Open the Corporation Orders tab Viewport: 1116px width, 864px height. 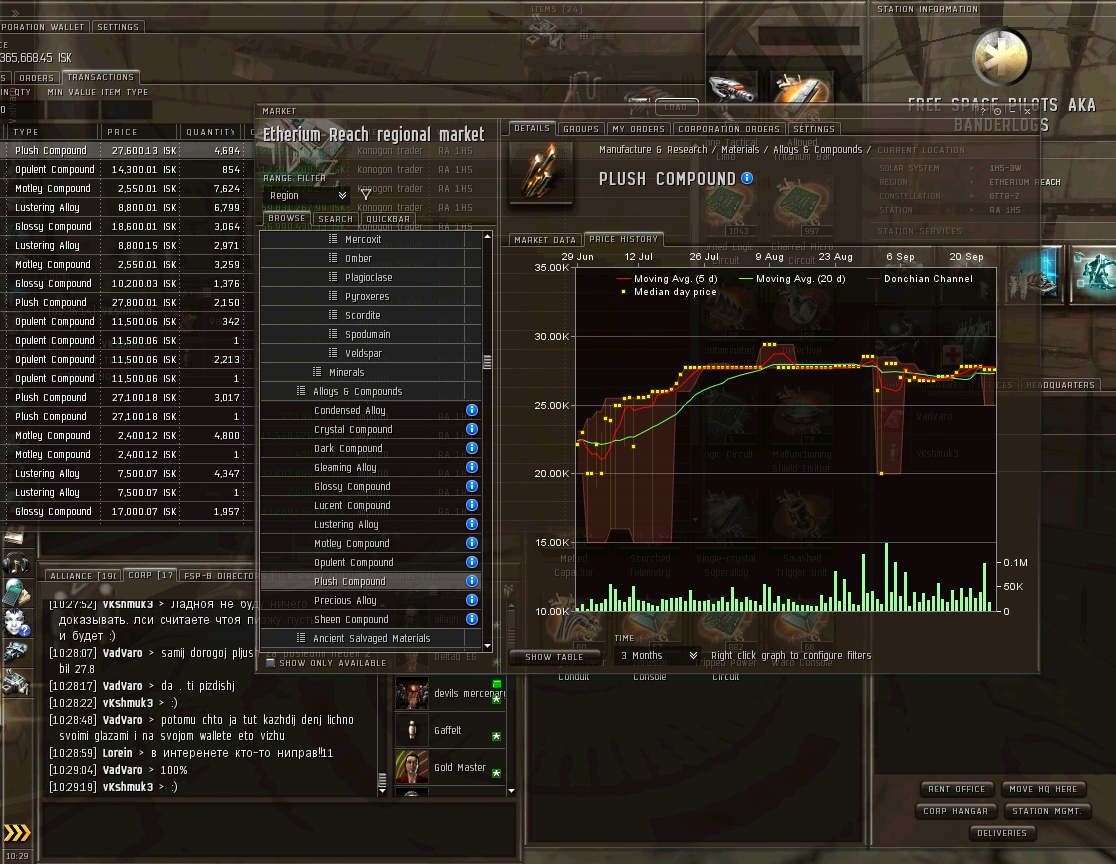[729, 129]
